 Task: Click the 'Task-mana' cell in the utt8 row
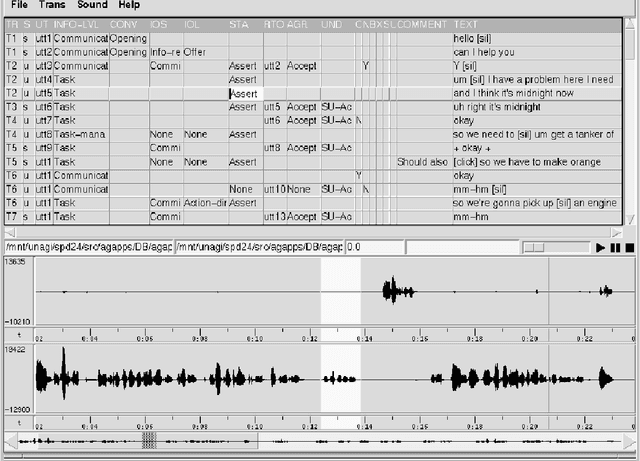80,134
